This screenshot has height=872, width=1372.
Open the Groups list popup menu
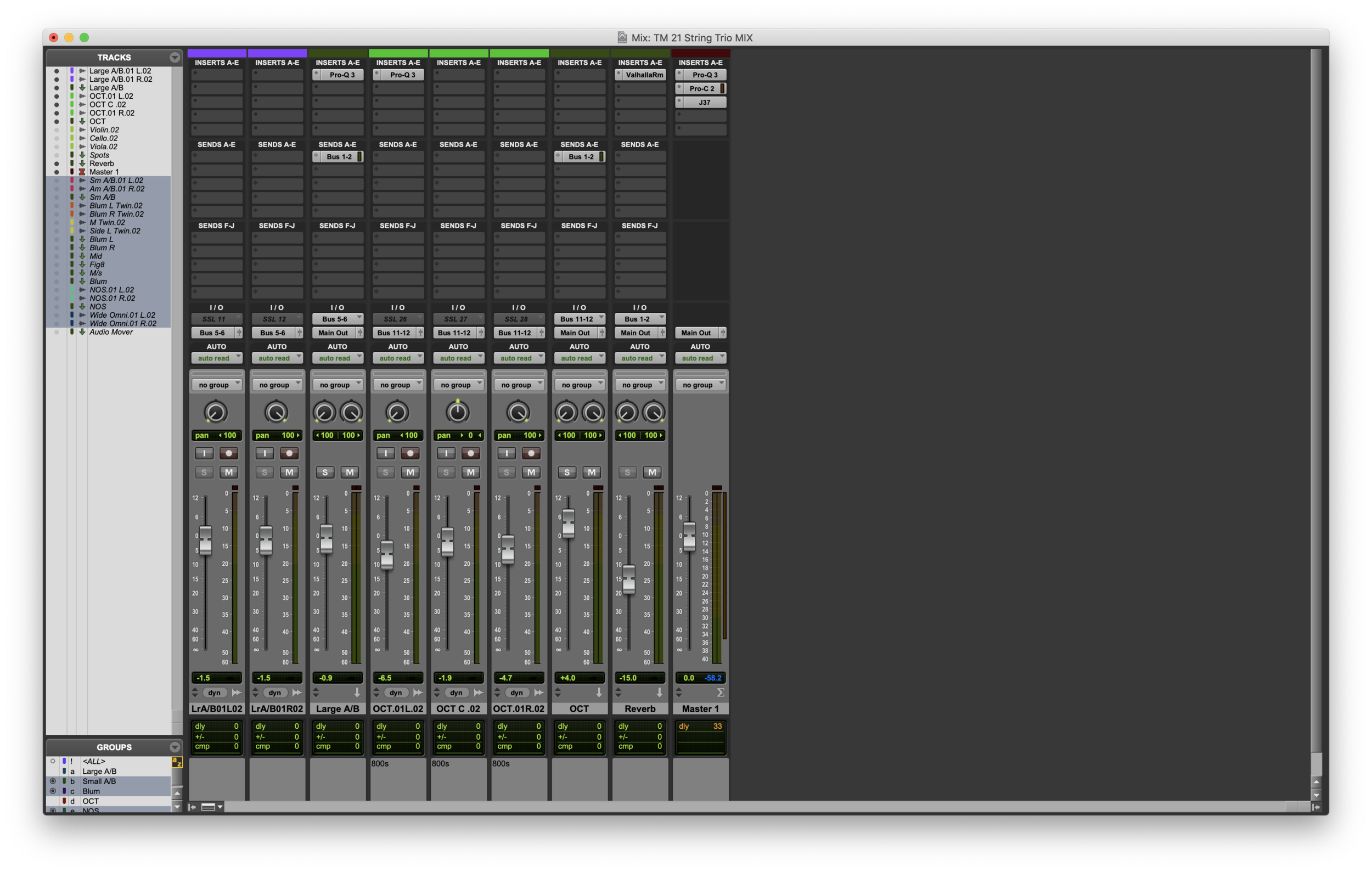pyautogui.click(x=175, y=747)
